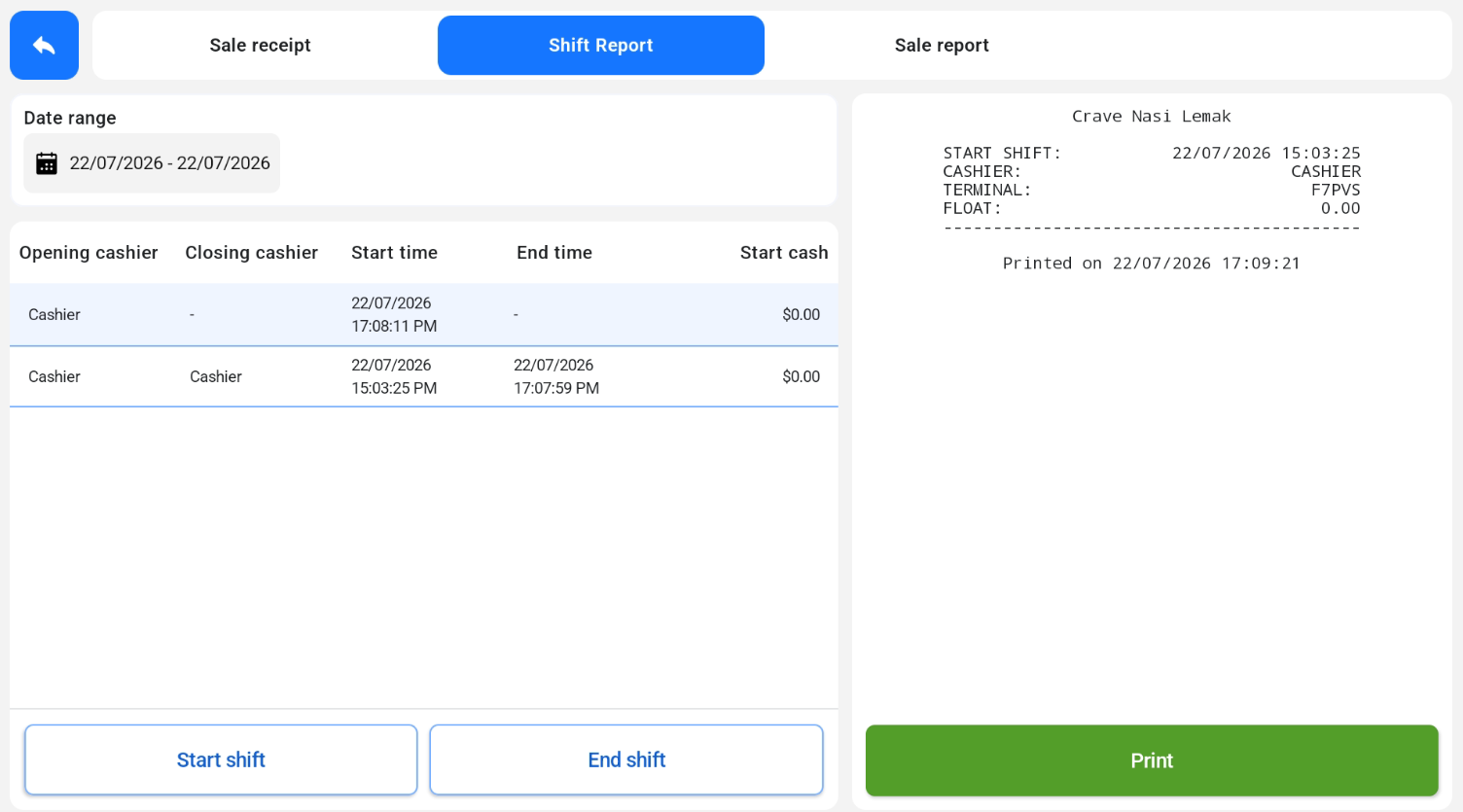Select the shift started at 15:03:25 PM
Image resolution: width=1463 pixels, height=812 pixels.
pyautogui.click(x=424, y=376)
